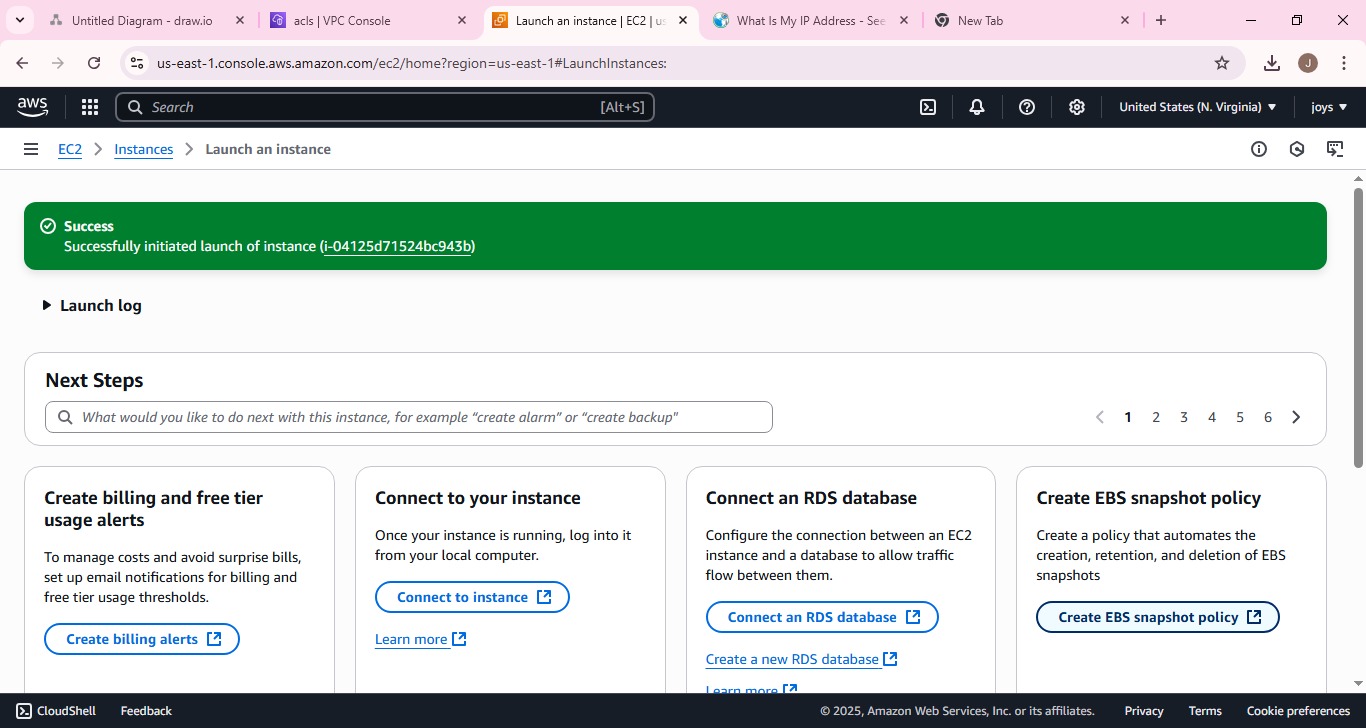Go to Instances breadcrumb link
The width and height of the screenshot is (1366, 728).
click(144, 149)
